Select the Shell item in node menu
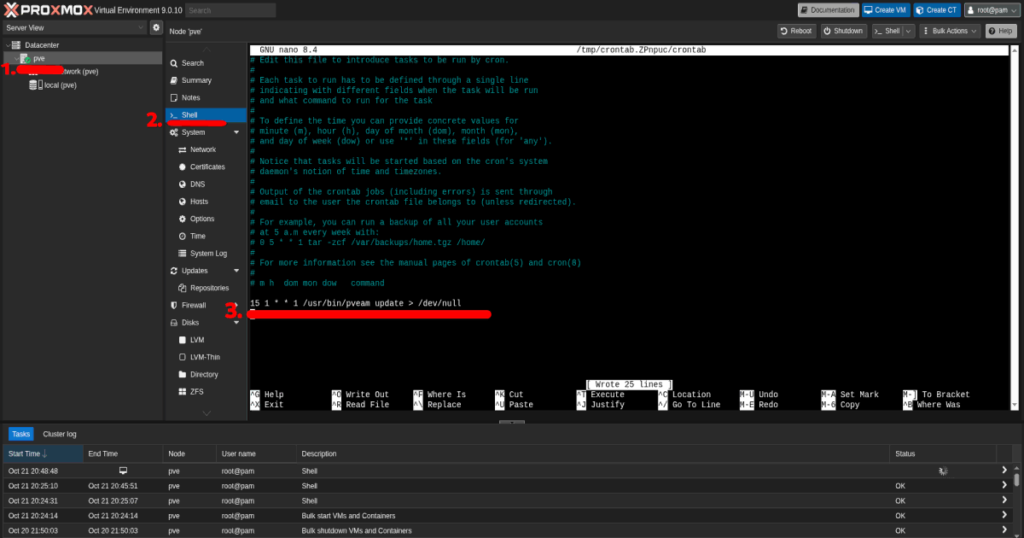The image size is (1024, 538). (189, 115)
